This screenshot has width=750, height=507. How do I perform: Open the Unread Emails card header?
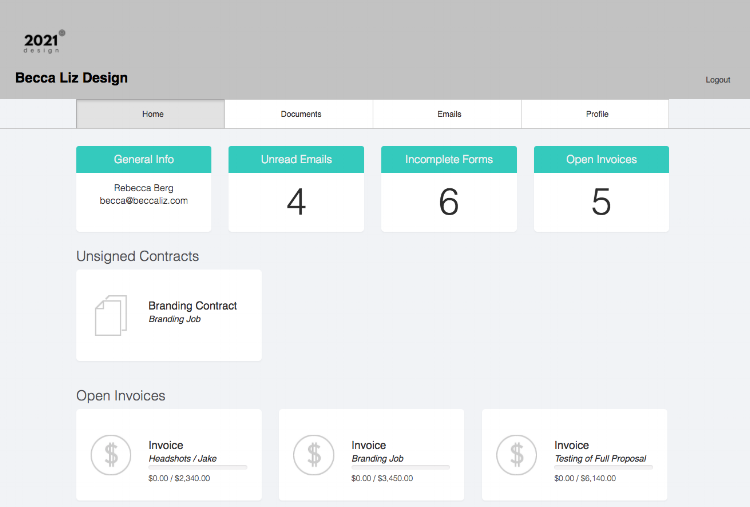[x=296, y=159]
